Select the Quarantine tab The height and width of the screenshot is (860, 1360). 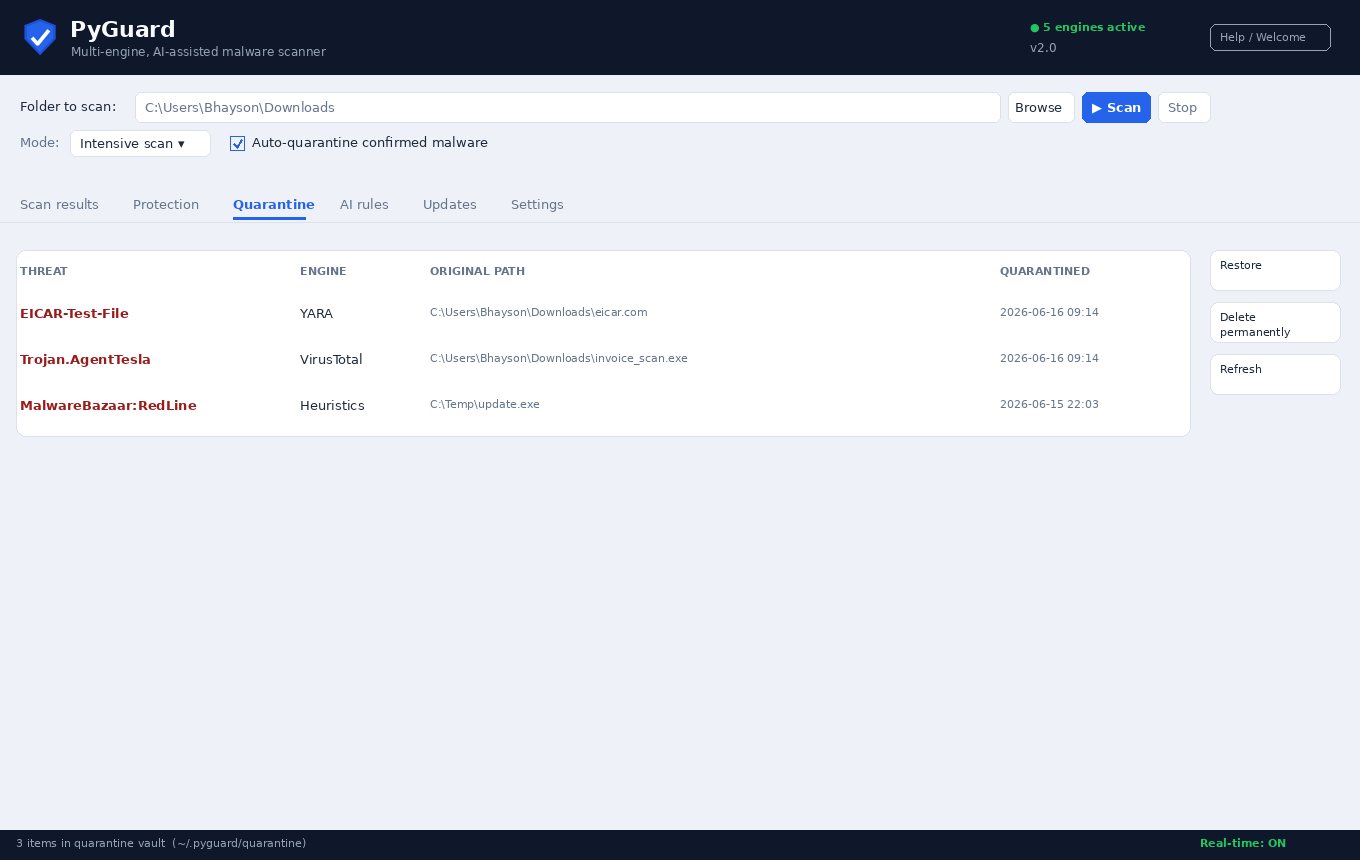click(274, 204)
